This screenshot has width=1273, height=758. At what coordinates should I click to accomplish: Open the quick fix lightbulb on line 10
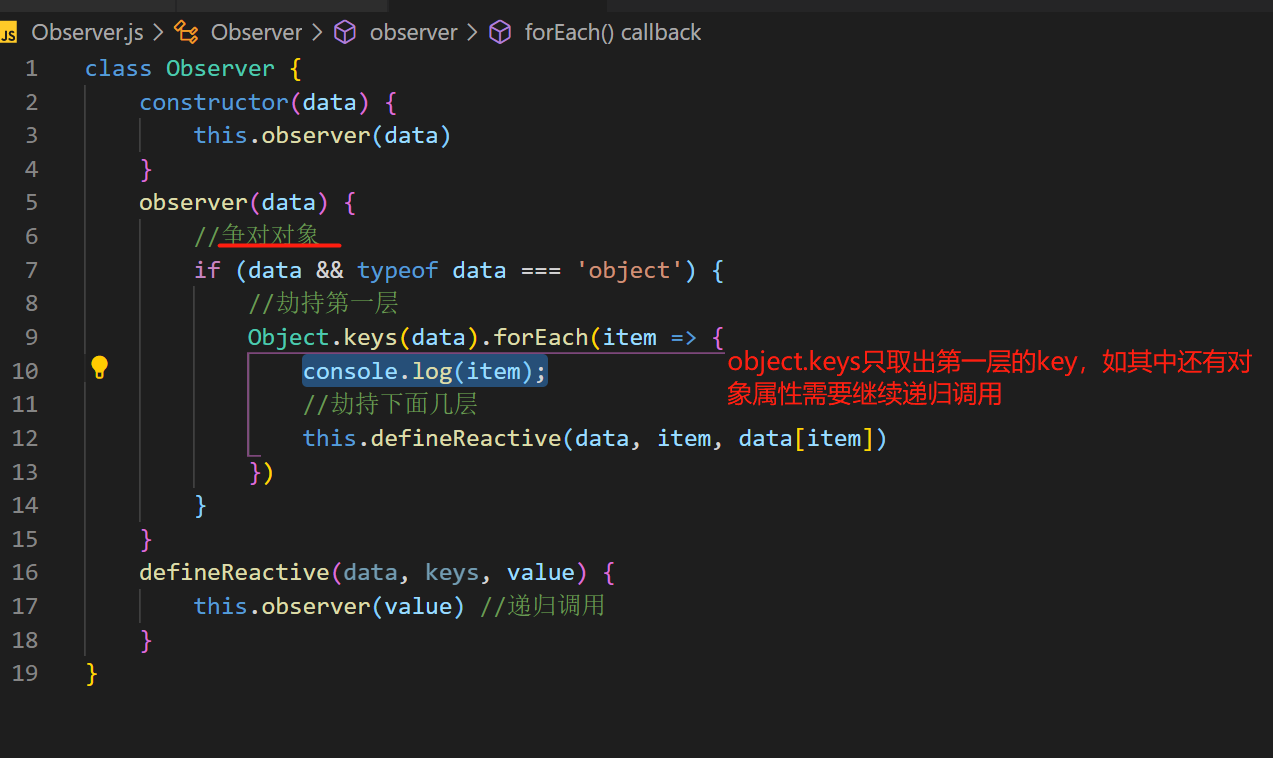pos(99,368)
